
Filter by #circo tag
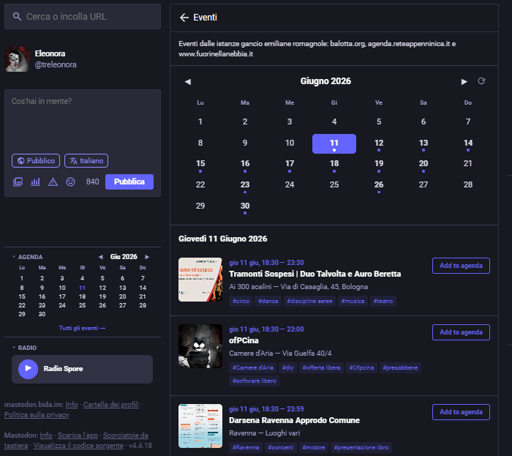tap(241, 301)
